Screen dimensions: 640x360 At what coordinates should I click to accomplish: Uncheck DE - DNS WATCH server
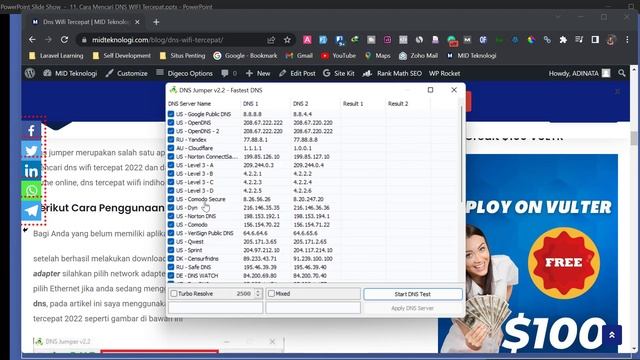click(x=171, y=276)
